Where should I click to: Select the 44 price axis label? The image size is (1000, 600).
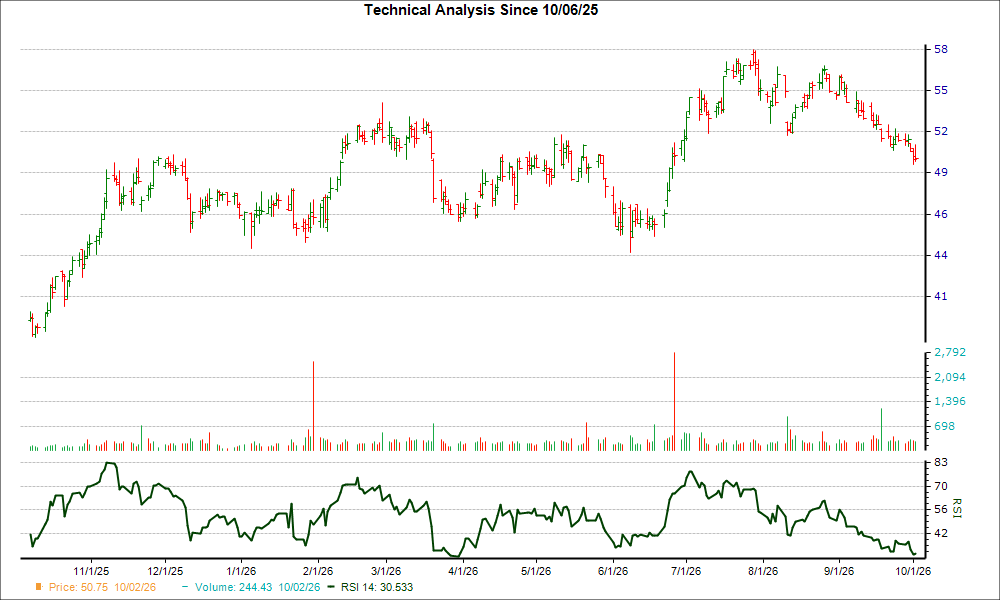pyautogui.click(x=941, y=255)
